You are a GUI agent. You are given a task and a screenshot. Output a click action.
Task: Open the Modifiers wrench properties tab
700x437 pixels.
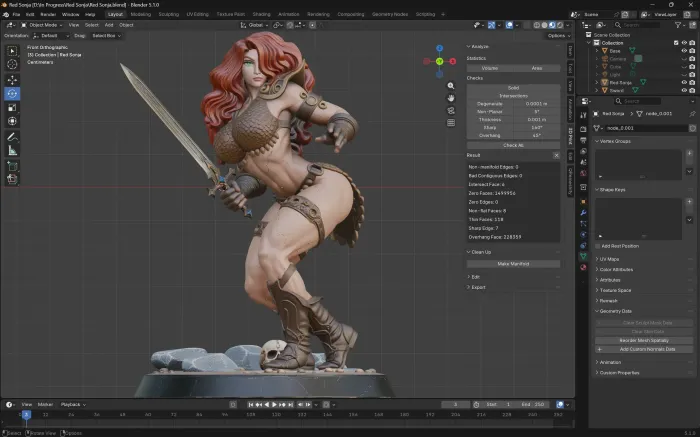coord(583,212)
